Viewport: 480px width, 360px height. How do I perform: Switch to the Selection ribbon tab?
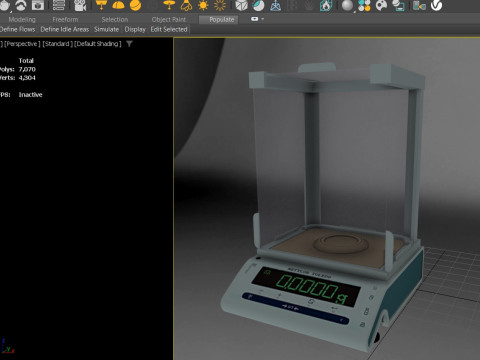pos(115,20)
